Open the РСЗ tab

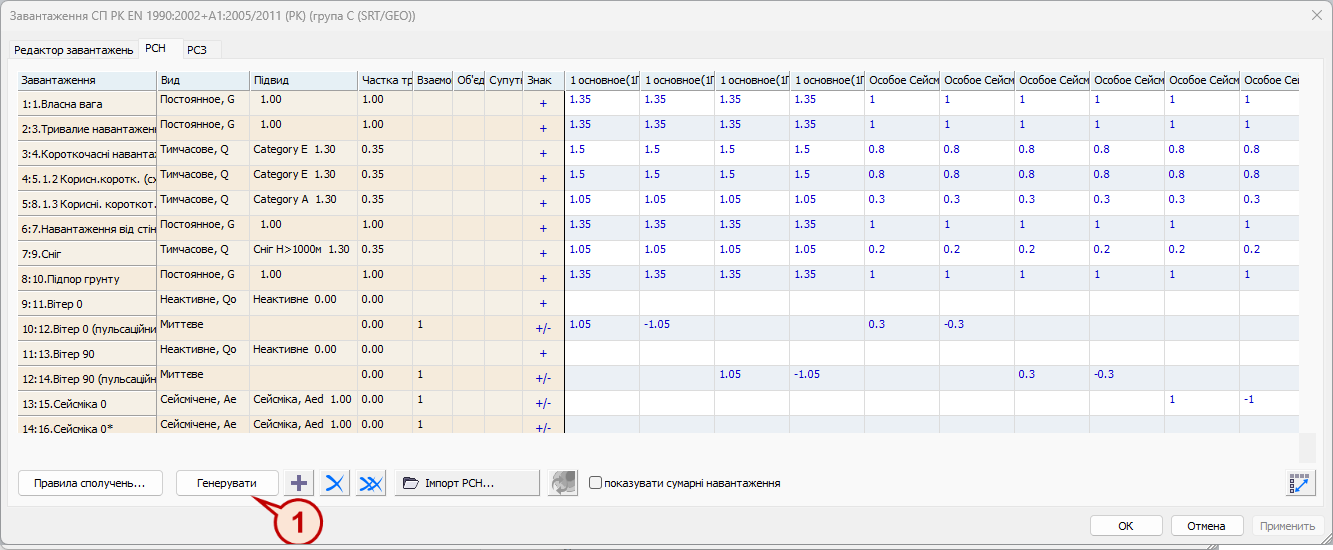pyautogui.click(x=197, y=50)
